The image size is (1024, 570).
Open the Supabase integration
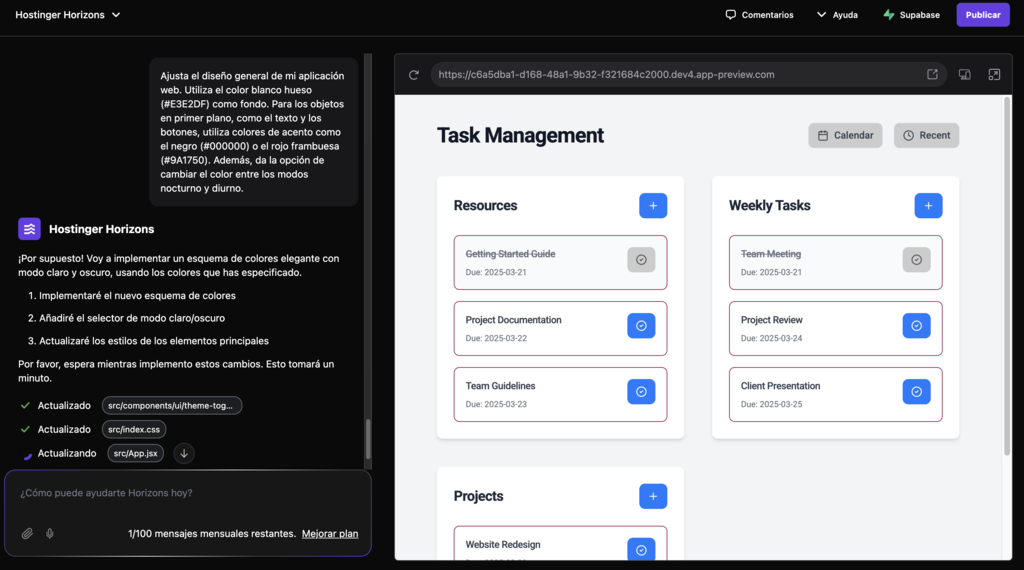pyautogui.click(x=912, y=14)
